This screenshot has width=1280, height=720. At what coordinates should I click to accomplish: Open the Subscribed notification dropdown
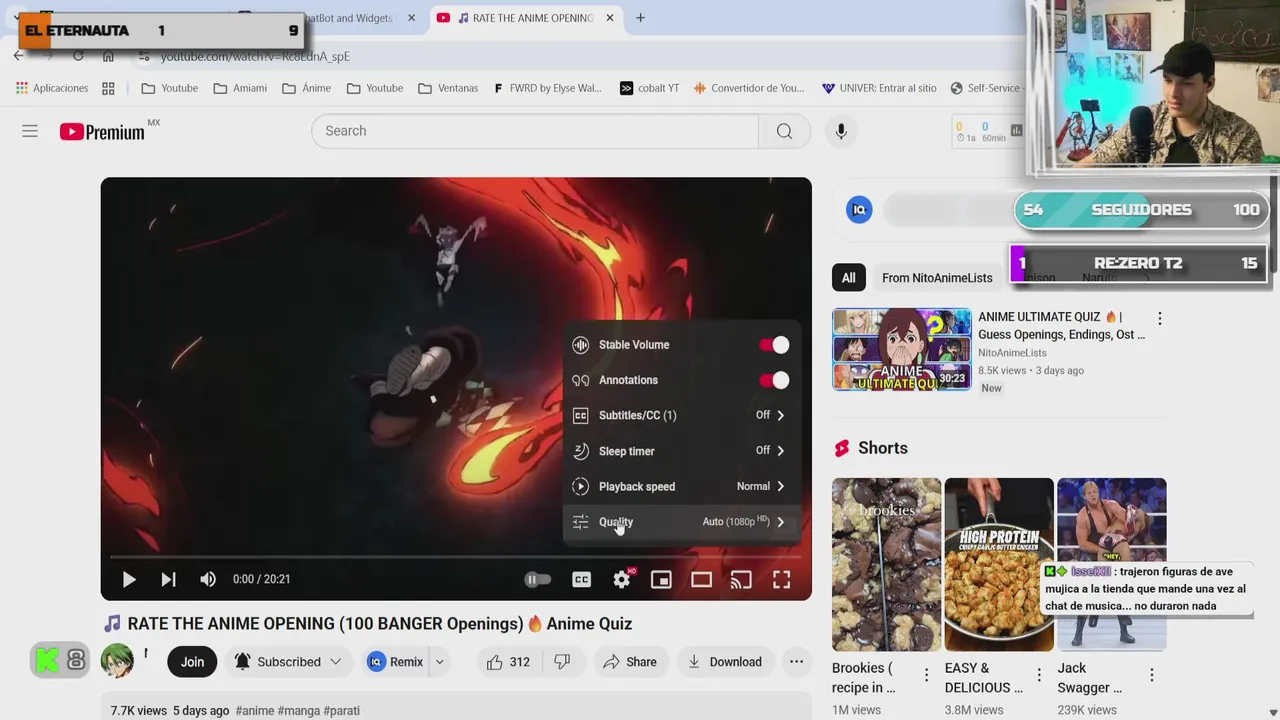pos(288,662)
